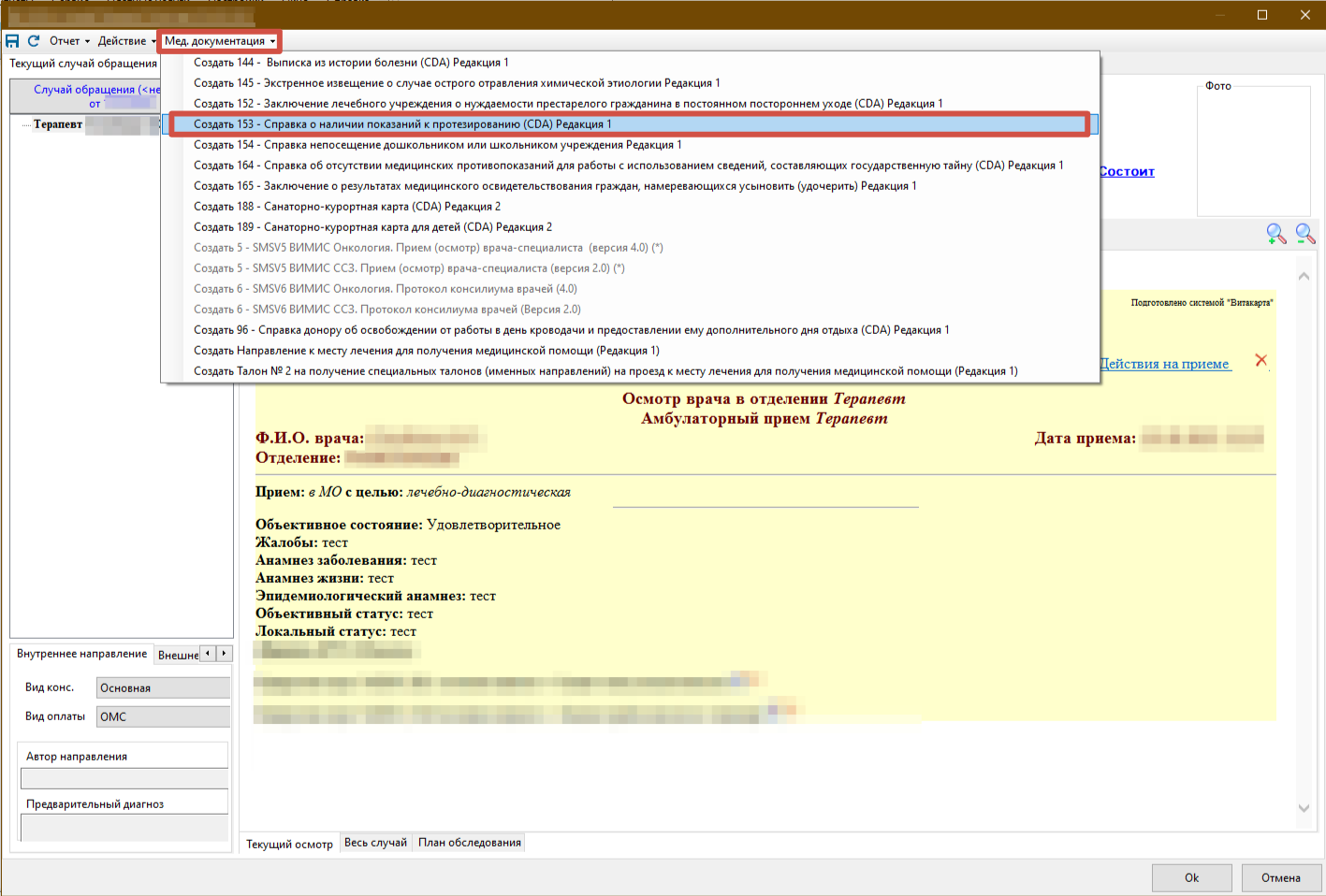Click the zoom out magnifier icon
The image size is (1326, 896).
click(1304, 234)
